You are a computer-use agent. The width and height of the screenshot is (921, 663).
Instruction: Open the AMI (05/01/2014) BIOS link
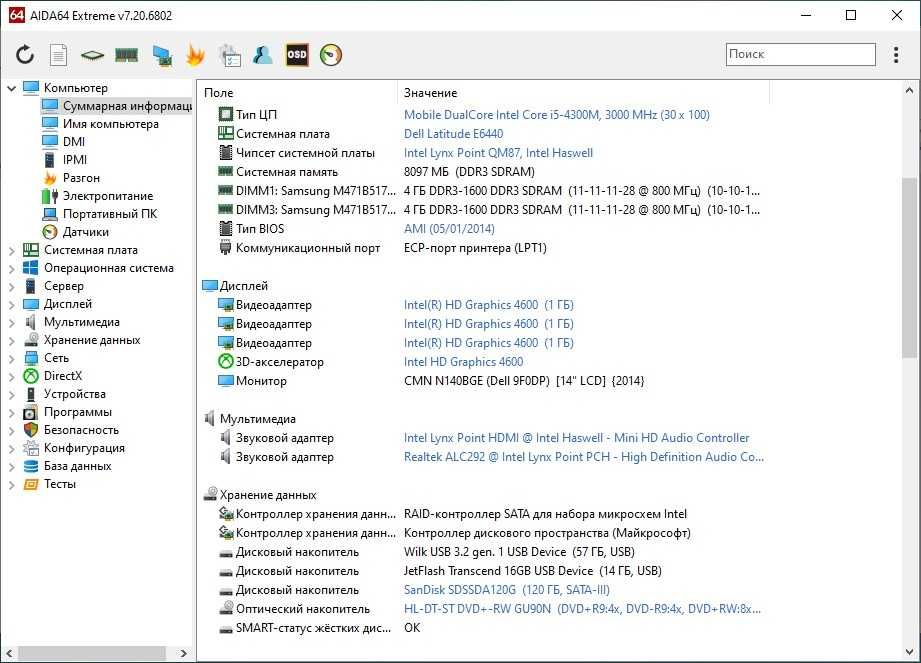(449, 229)
